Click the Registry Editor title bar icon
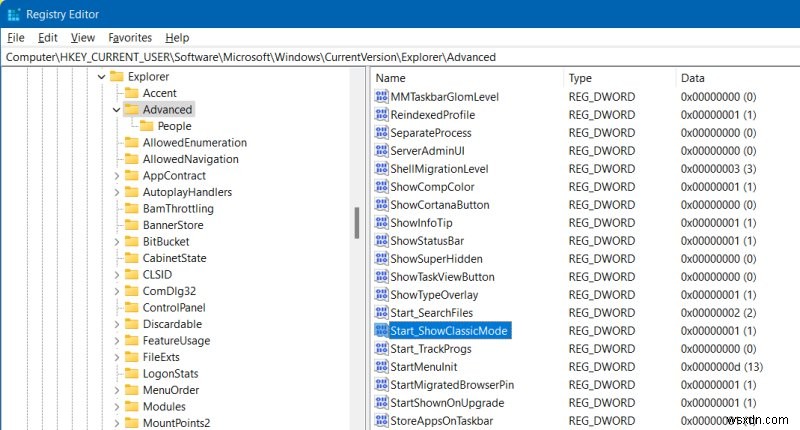800x430 pixels. click(x=14, y=14)
